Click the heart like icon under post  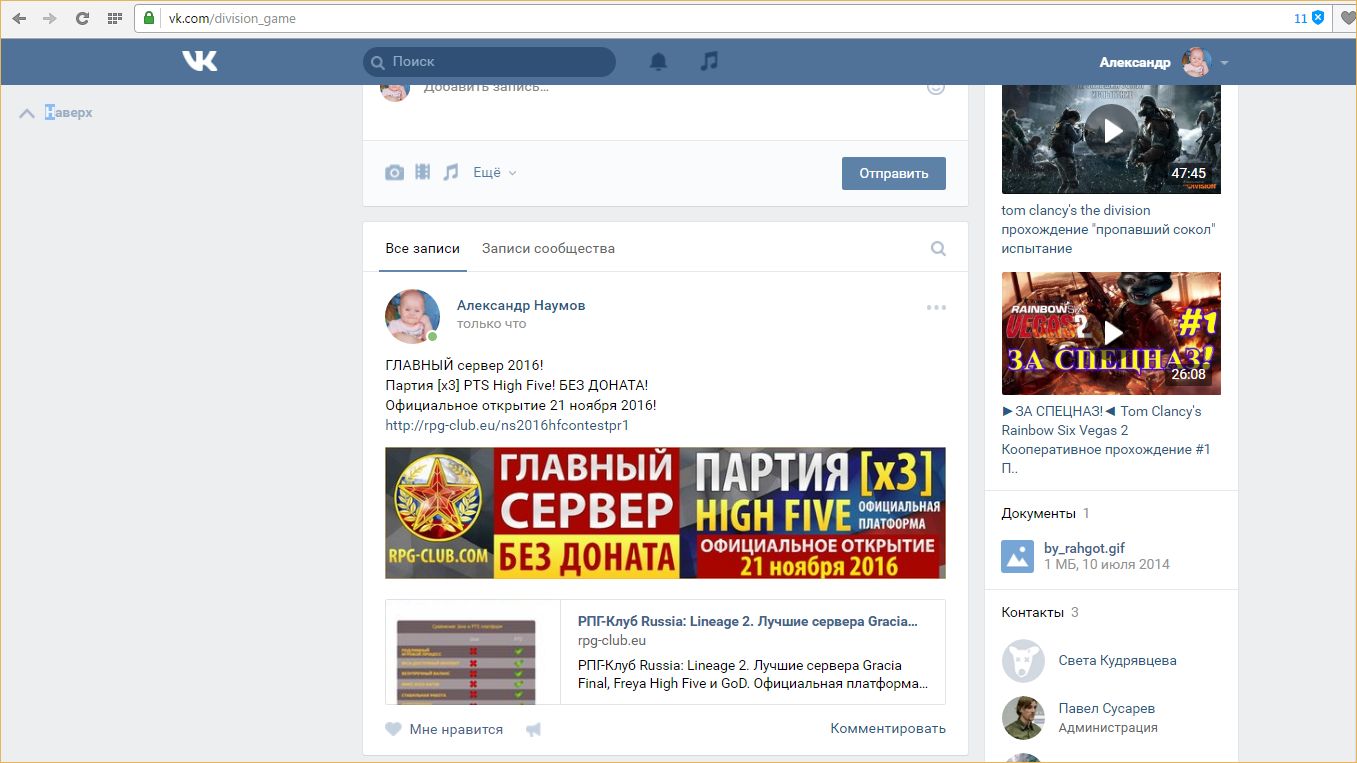394,729
